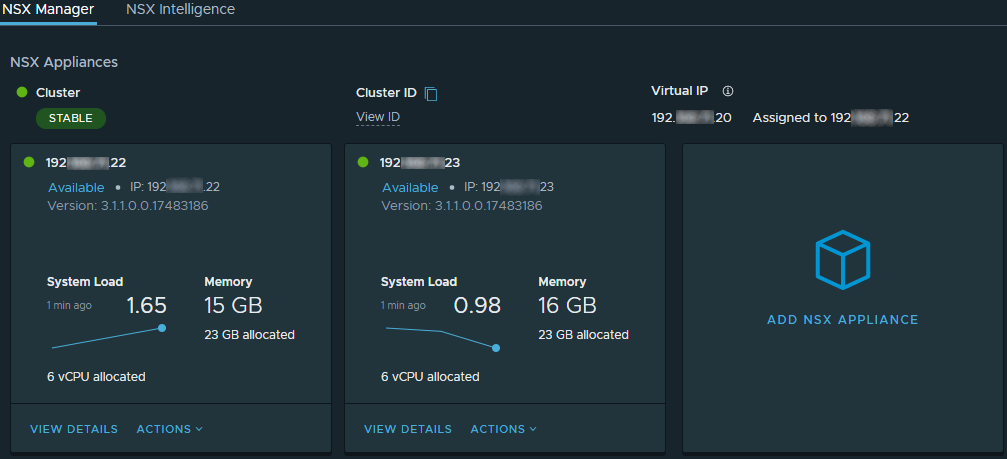Click the 'Assigned to' address text
1007x459 pixels.
pyautogui.click(x=830, y=118)
